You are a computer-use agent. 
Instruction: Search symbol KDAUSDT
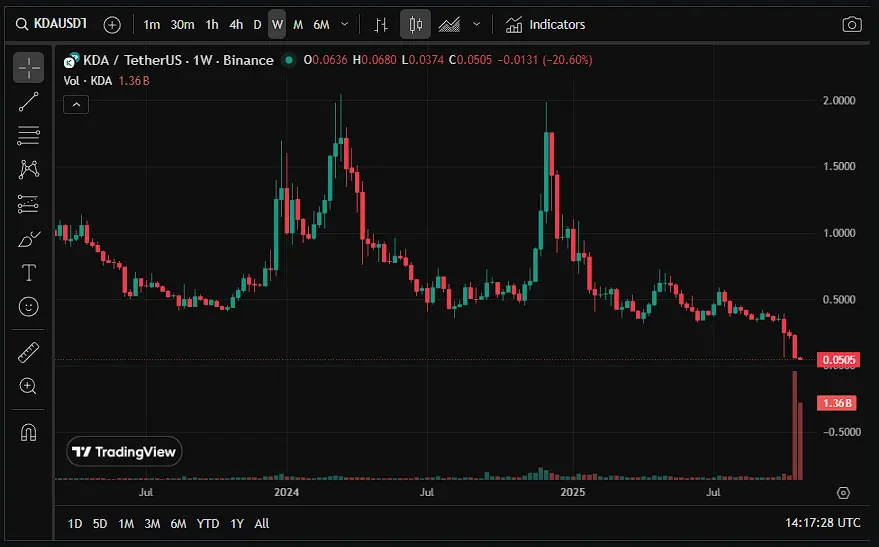click(x=52, y=24)
